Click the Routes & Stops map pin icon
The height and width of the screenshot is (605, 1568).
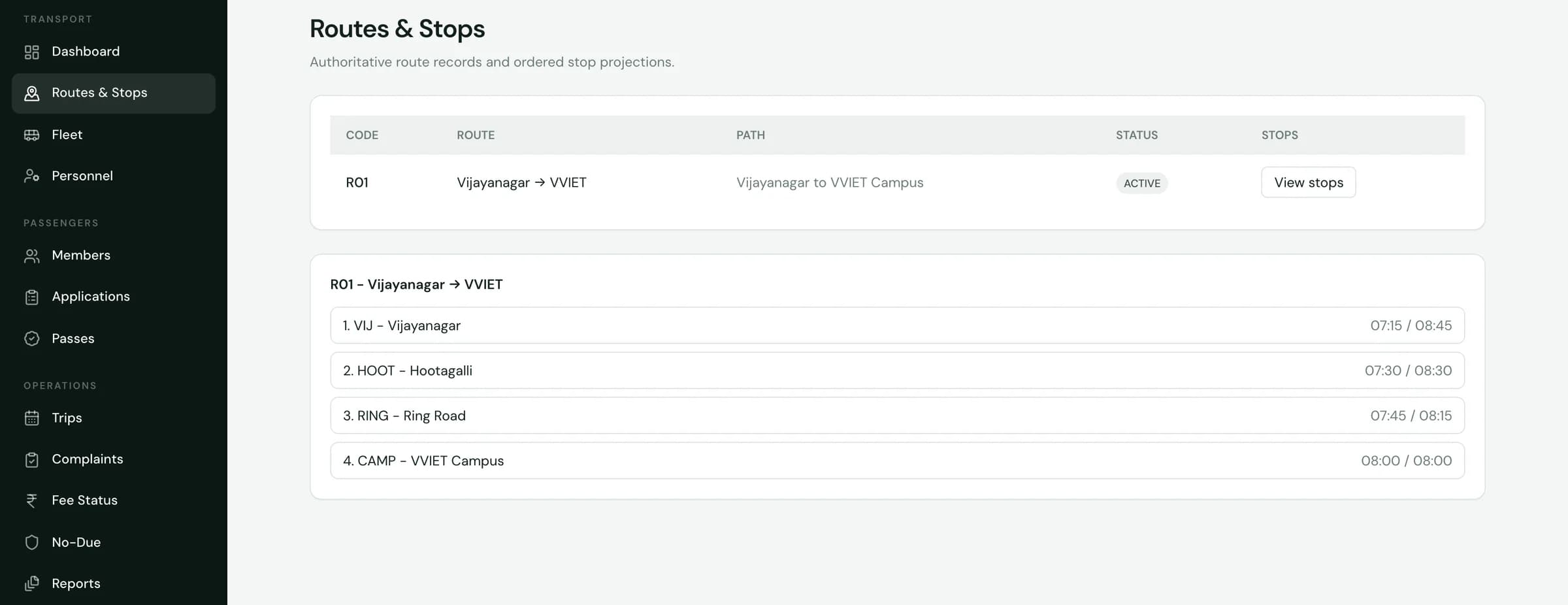(x=31, y=93)
